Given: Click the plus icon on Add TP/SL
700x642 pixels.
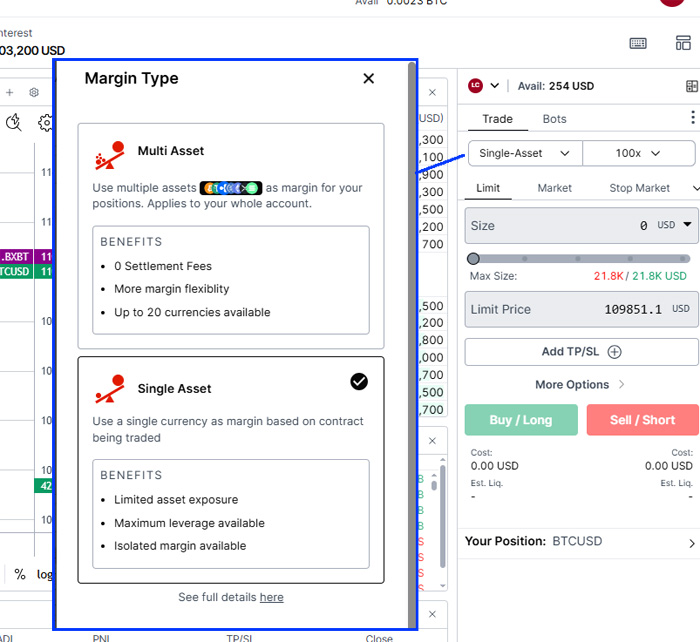Looking at the screenshot, I should pos(615,352).
